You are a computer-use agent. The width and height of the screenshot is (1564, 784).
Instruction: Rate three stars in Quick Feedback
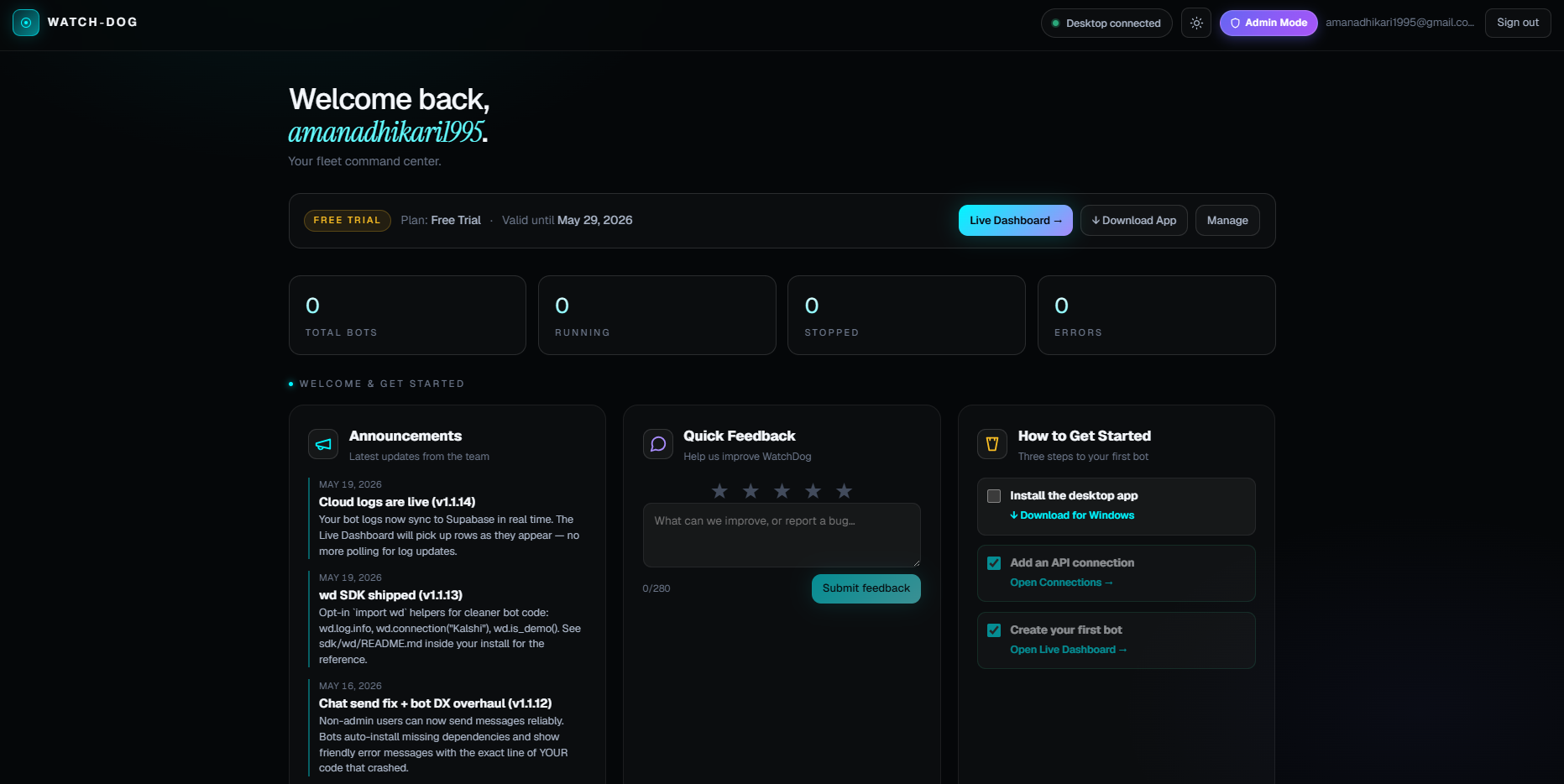782,491
